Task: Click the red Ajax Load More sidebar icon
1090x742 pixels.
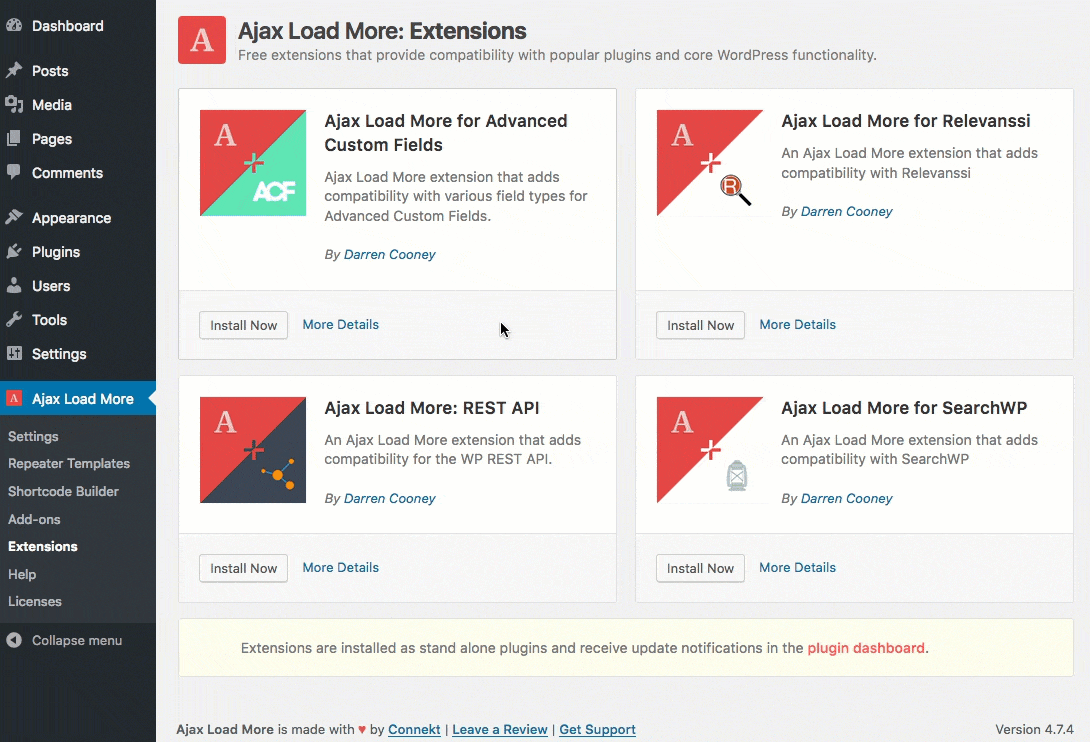Action: [14, 398]
